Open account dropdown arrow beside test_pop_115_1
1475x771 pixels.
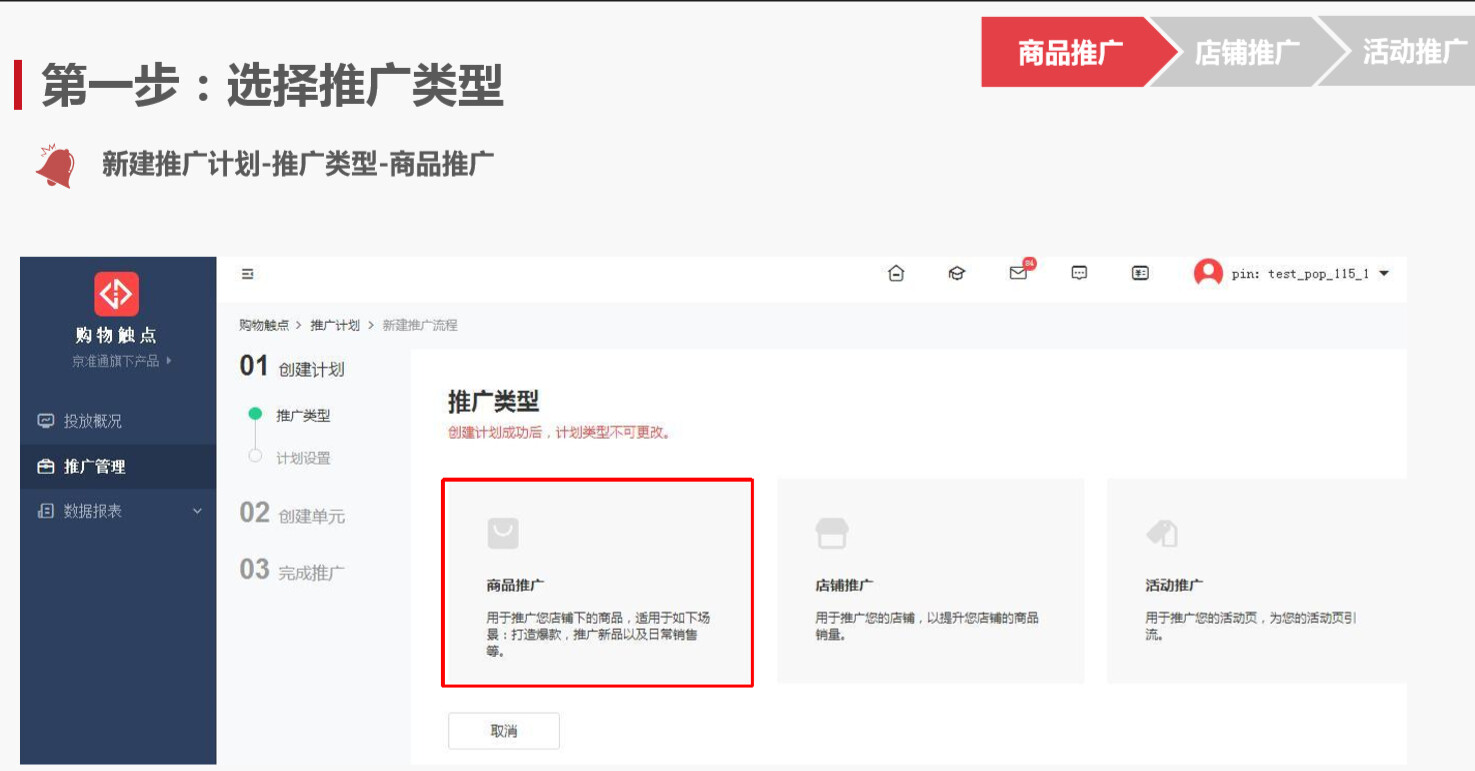tap(1384, 273)
